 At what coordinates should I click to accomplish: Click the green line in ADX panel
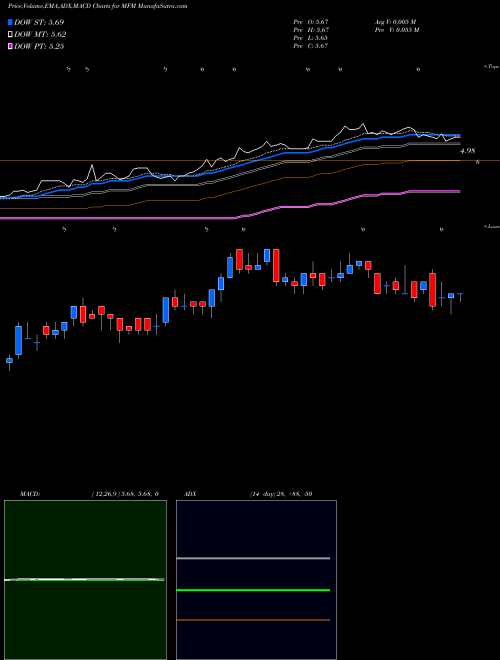(253, 590)
